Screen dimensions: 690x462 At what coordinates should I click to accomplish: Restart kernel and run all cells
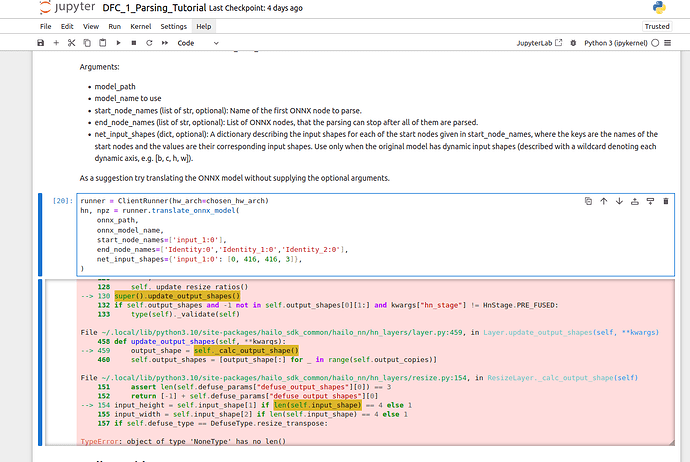tap(165, 44)
